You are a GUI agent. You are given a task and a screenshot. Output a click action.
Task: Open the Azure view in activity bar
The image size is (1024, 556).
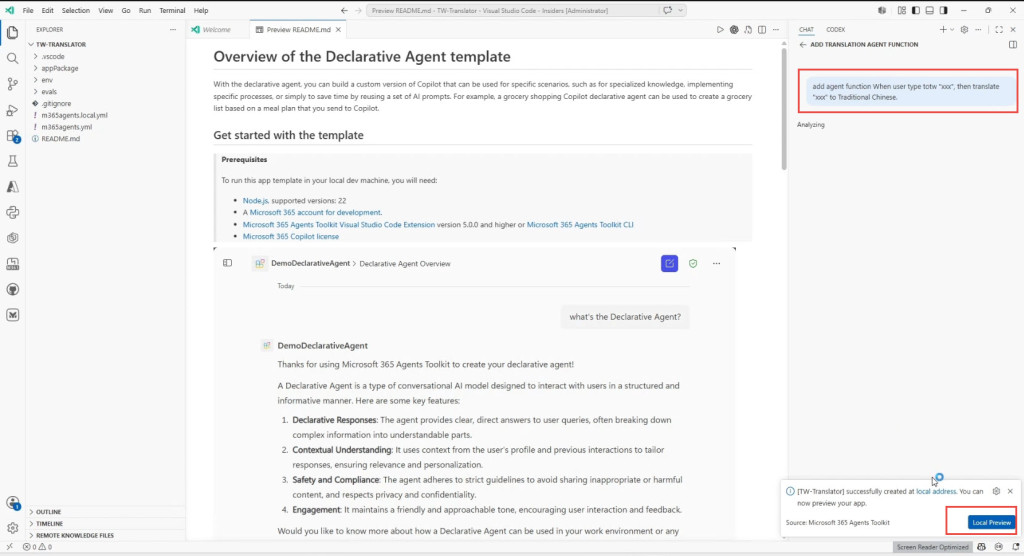[12, 187]
